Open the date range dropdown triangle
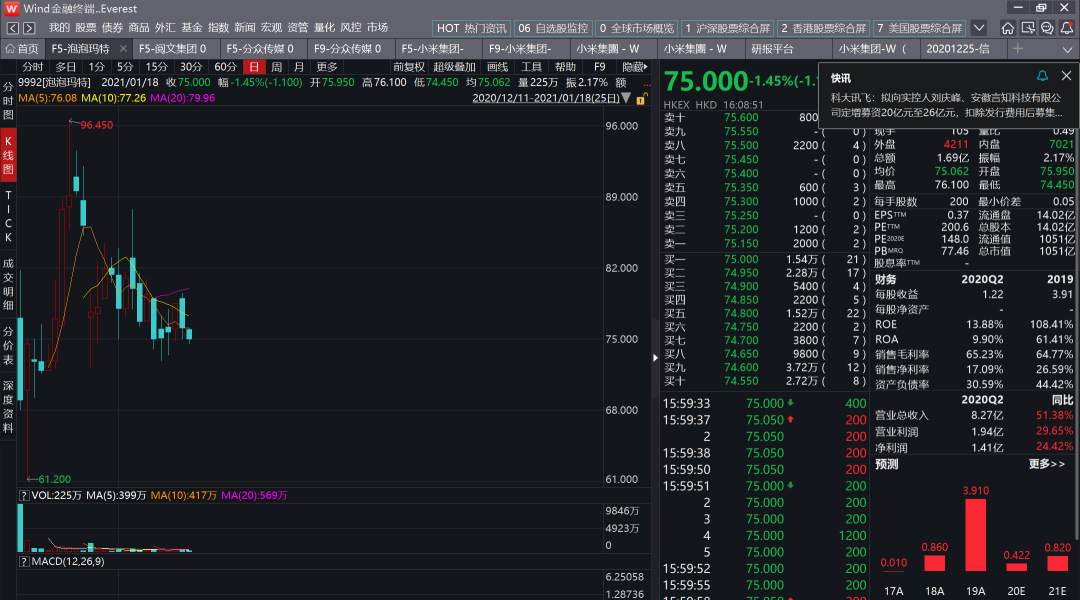This screenshot has height=600, width=1080. 625,98
